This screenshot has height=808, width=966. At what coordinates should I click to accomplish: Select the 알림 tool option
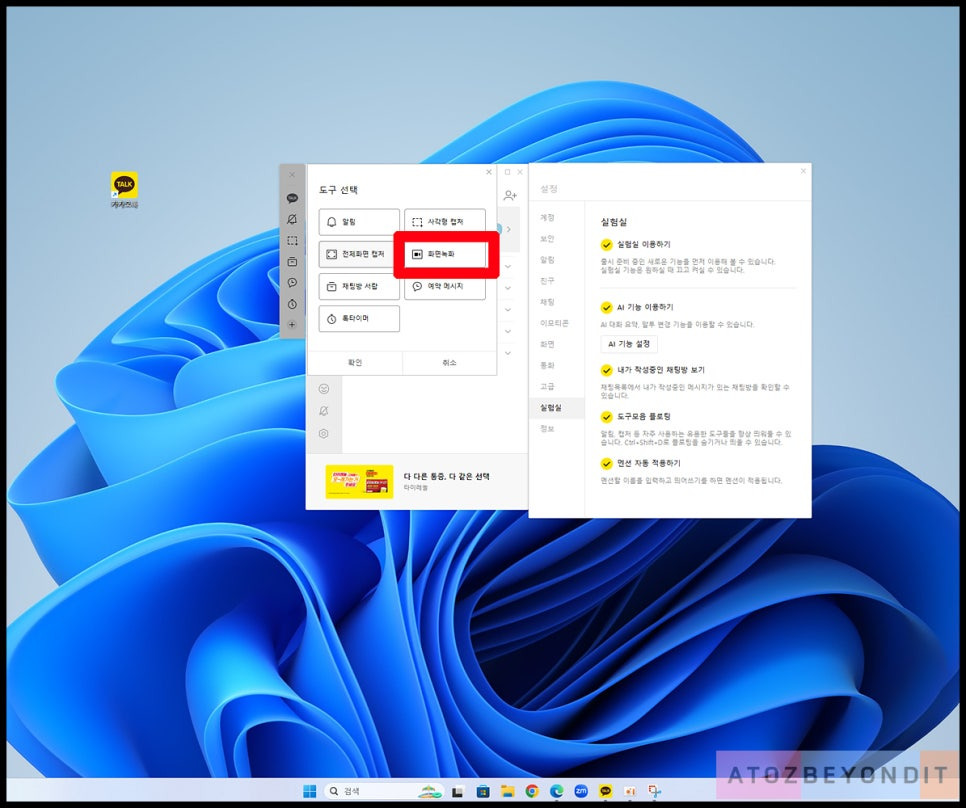[x=359, y=222]
